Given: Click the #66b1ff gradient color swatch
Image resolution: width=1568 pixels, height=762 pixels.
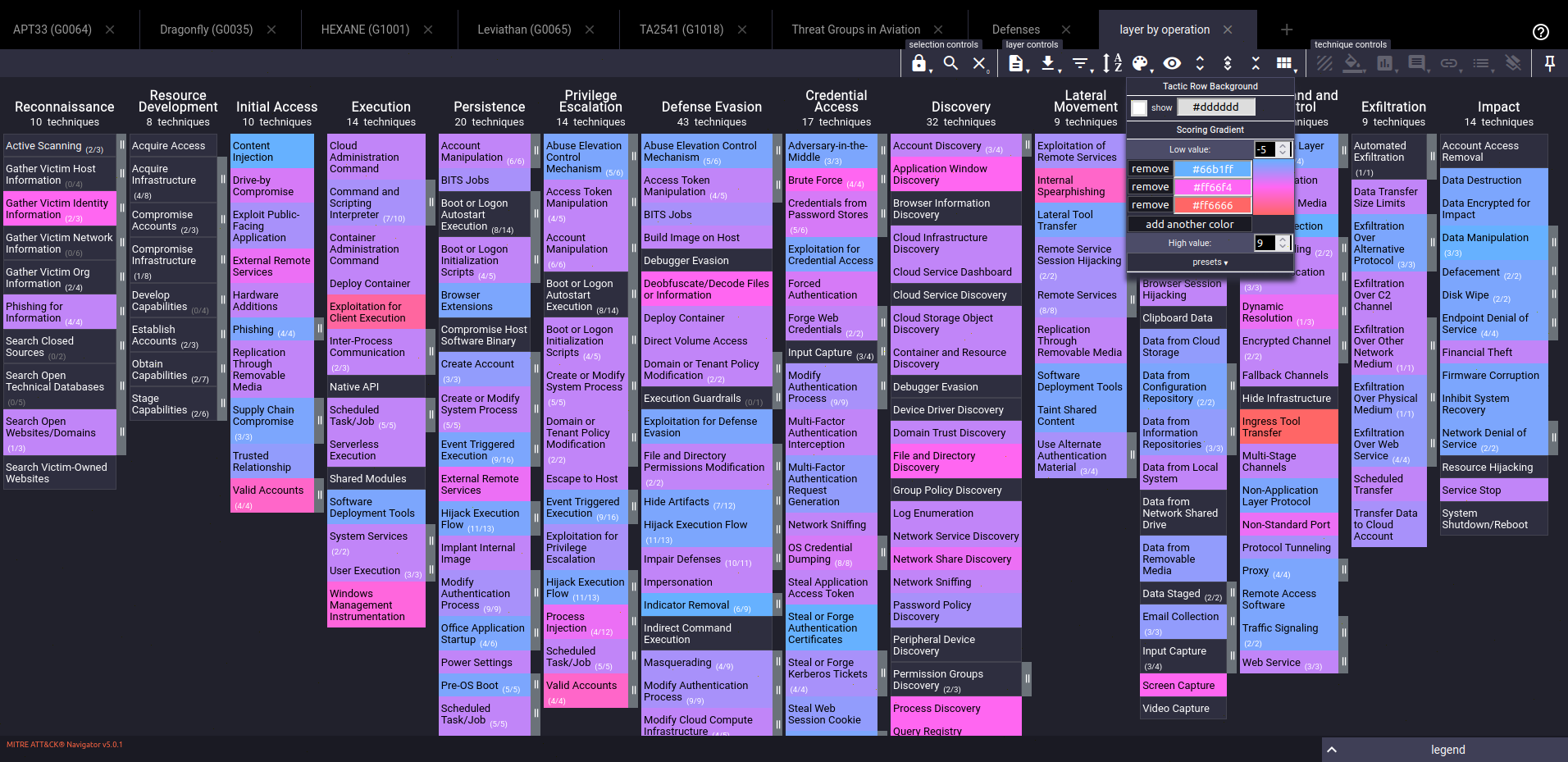Looking at the screenshot, I should (1212, 169).
